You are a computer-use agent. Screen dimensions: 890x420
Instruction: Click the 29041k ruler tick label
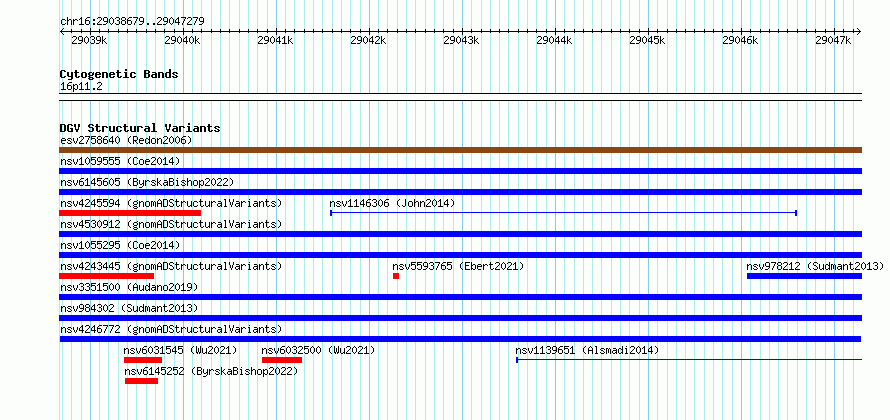(275, 40)
